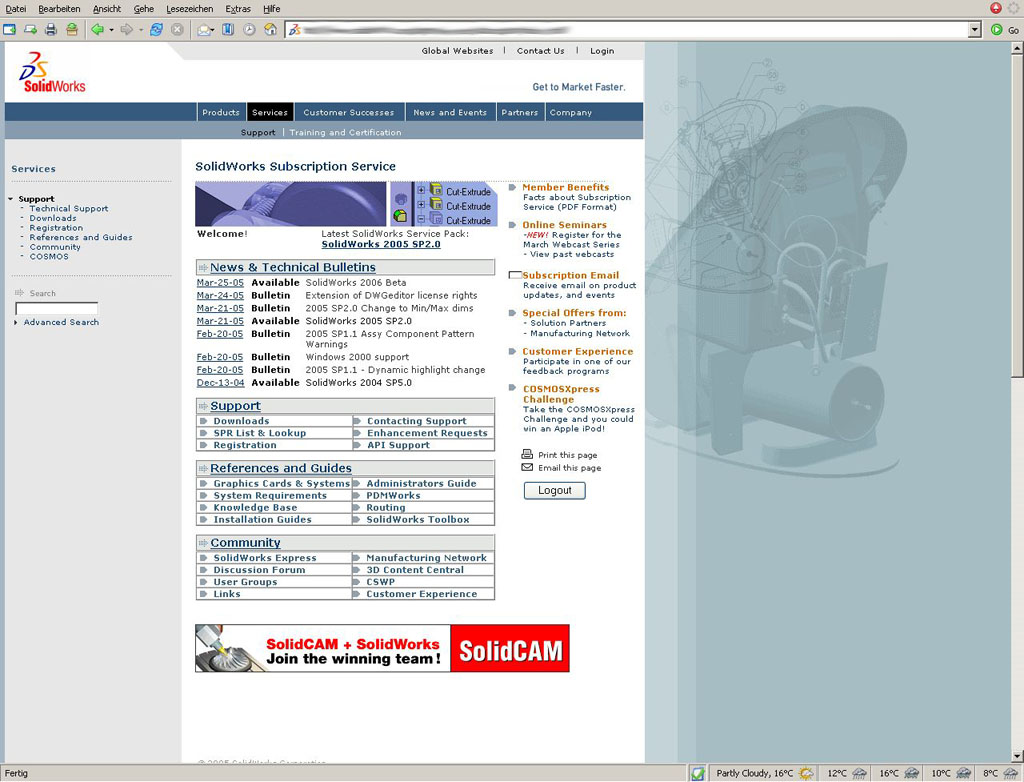Open the bookmarks book icon
The height and width of the screenshot is (782, 1024).
(228, 29)
